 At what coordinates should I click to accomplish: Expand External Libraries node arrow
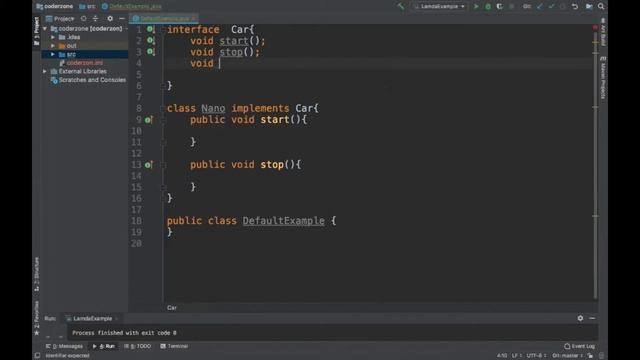(x=45, y=71)
